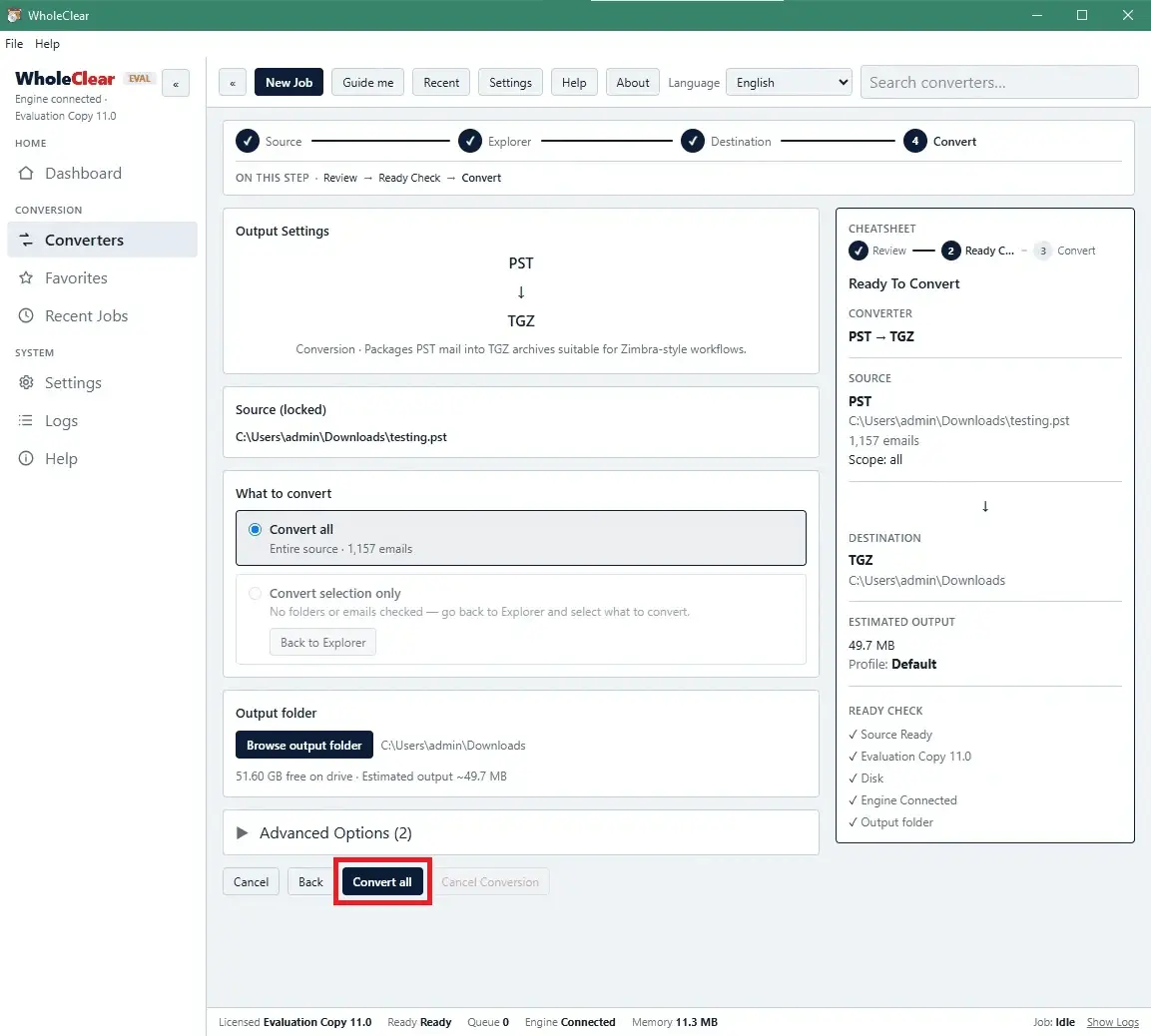
Task: Click the Explorer step checkmark circle
Action: pos(470,141)
